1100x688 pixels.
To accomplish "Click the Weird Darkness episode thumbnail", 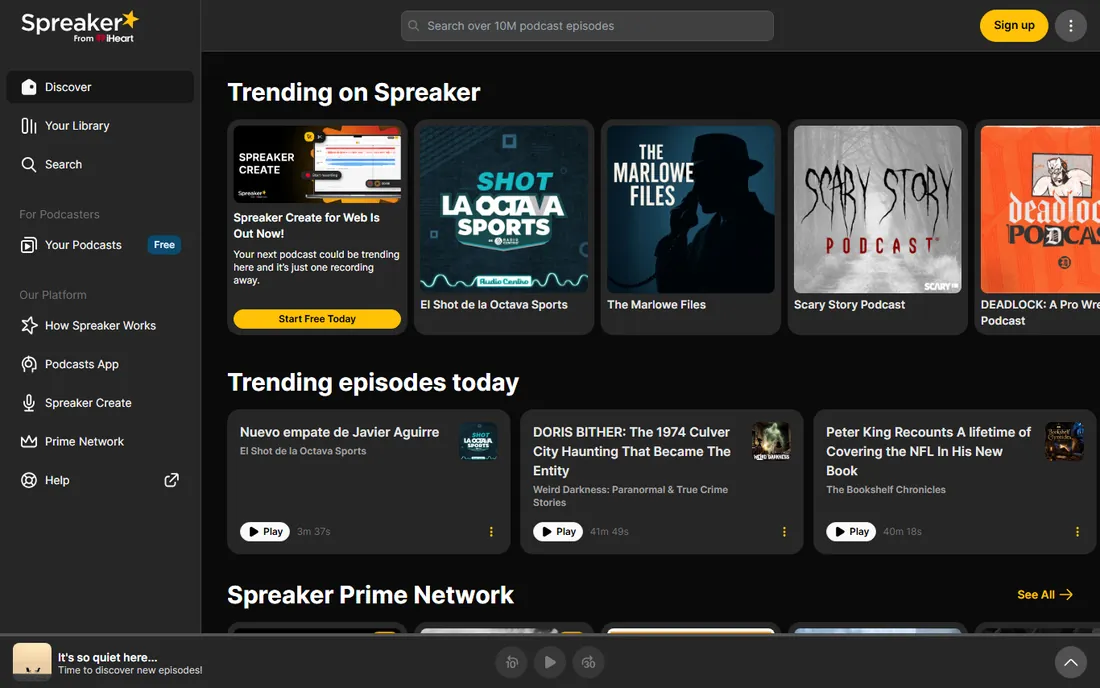I will point(771,441).
